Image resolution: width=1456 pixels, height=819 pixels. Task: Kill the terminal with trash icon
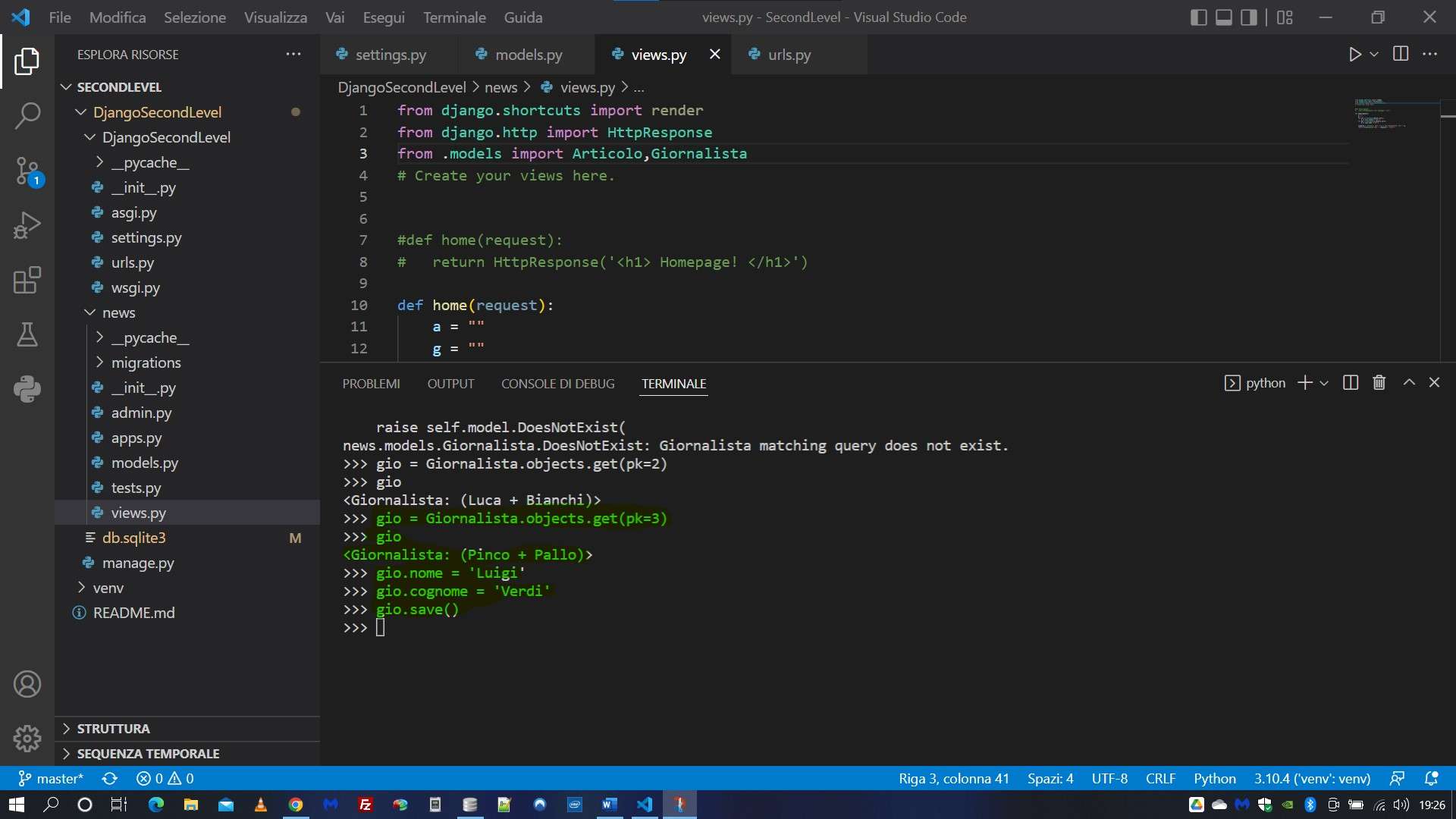pyautogui.click(x=1379, y=383)
